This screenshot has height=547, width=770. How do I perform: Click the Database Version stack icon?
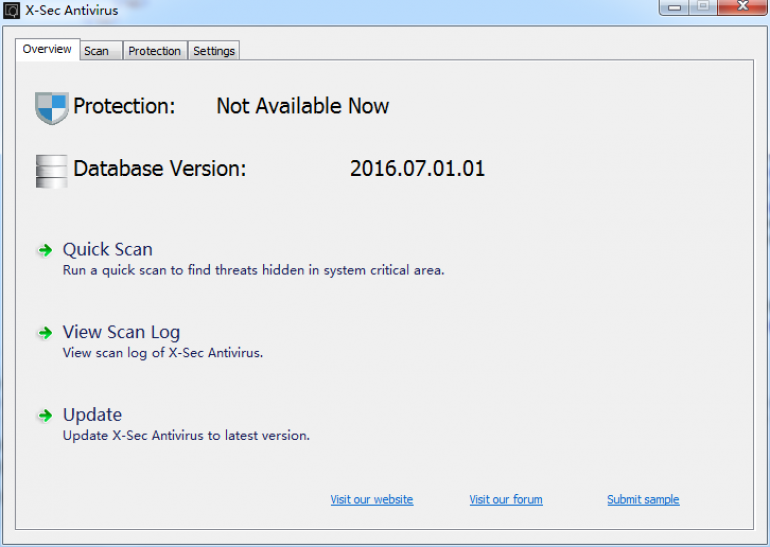click(x=52, y=171)
